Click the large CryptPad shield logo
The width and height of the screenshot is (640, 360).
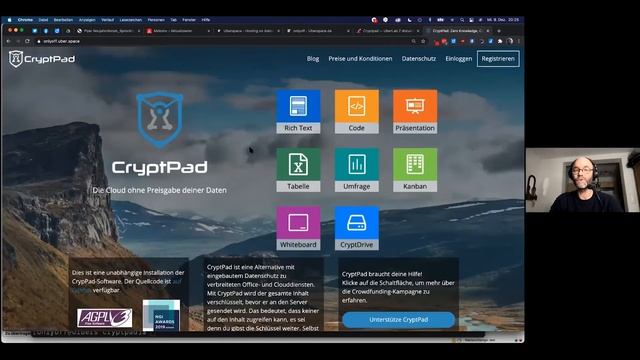[160, 120]
